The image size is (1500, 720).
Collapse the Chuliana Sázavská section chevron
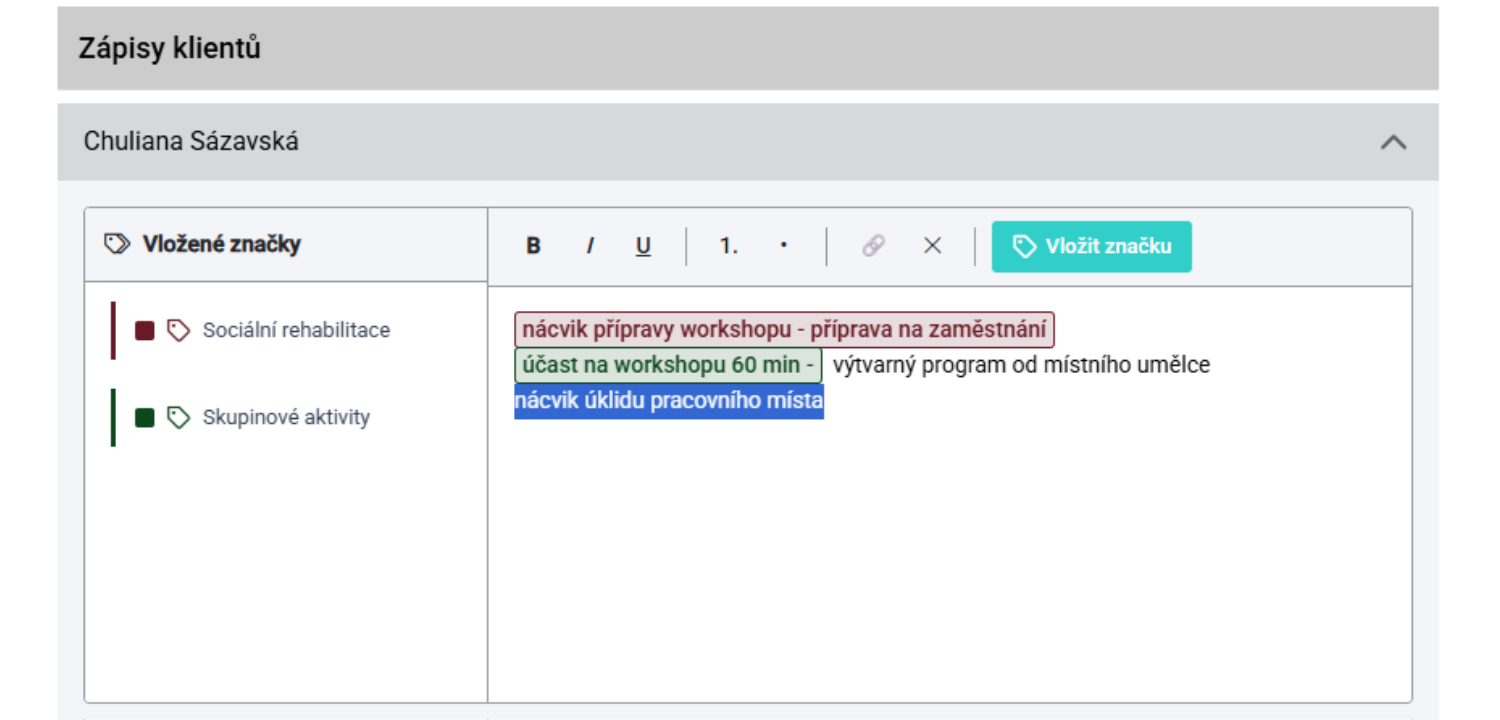coord(1393,142)
